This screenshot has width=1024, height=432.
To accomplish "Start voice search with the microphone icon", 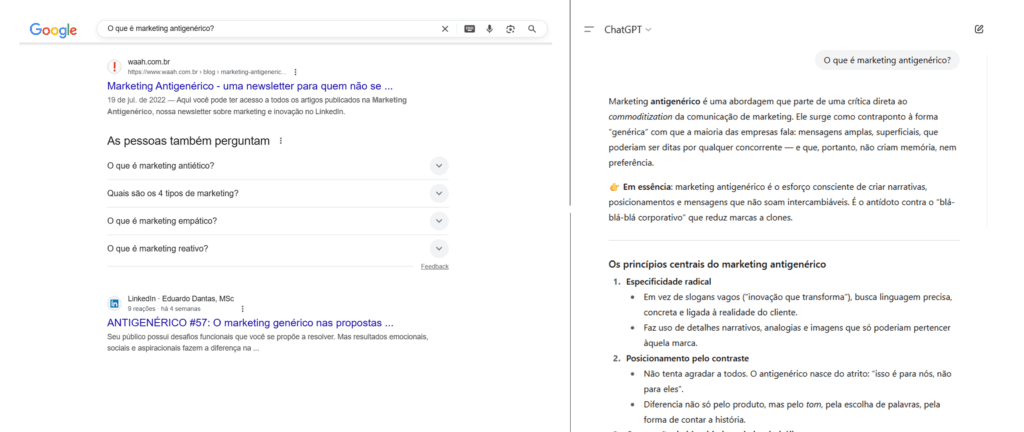I will [490, 29].
